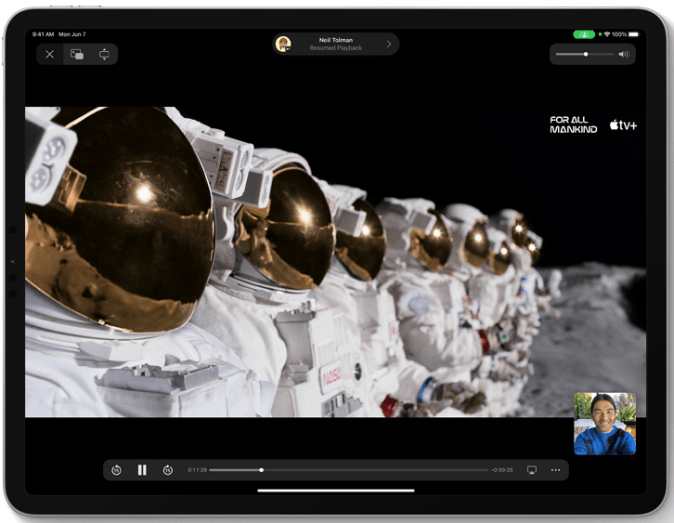Toggle the fill-screen aspect button
Viewport: 674px width, 523px height.
pyautogui.click(x=104, y=55)
